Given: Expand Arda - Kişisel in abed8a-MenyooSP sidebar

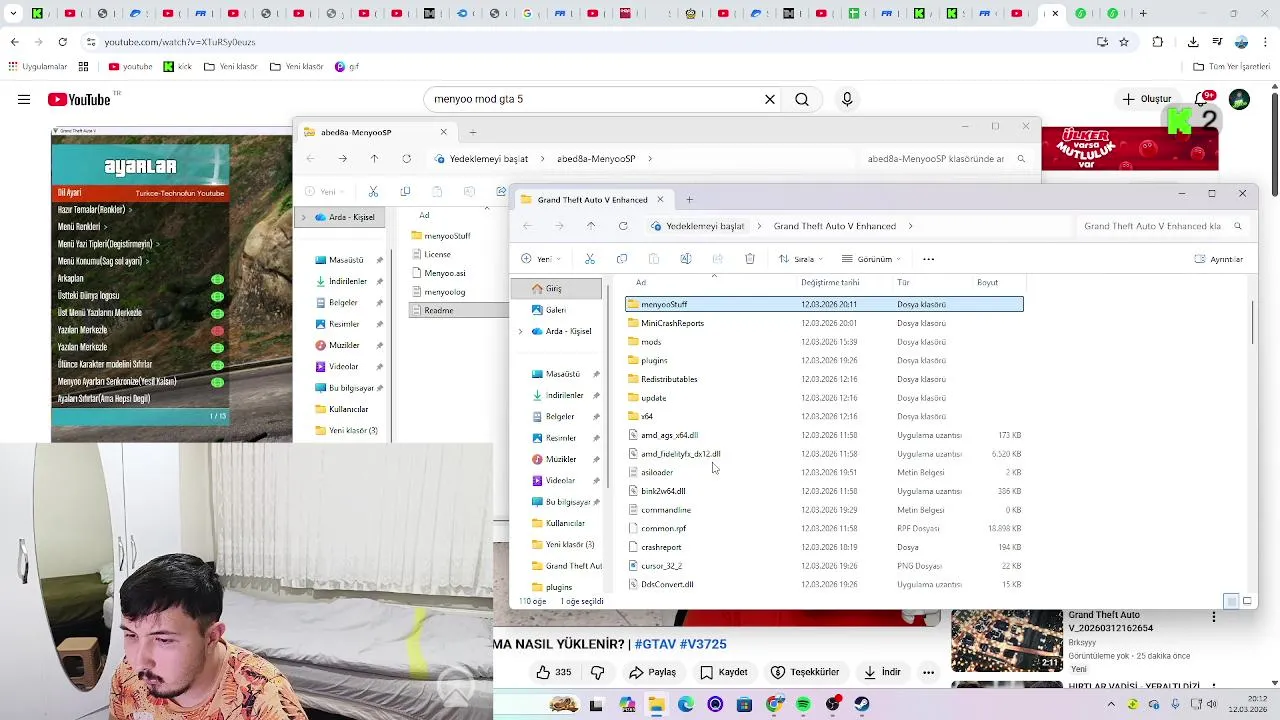Looking at the screenshot, I should 304,217.
